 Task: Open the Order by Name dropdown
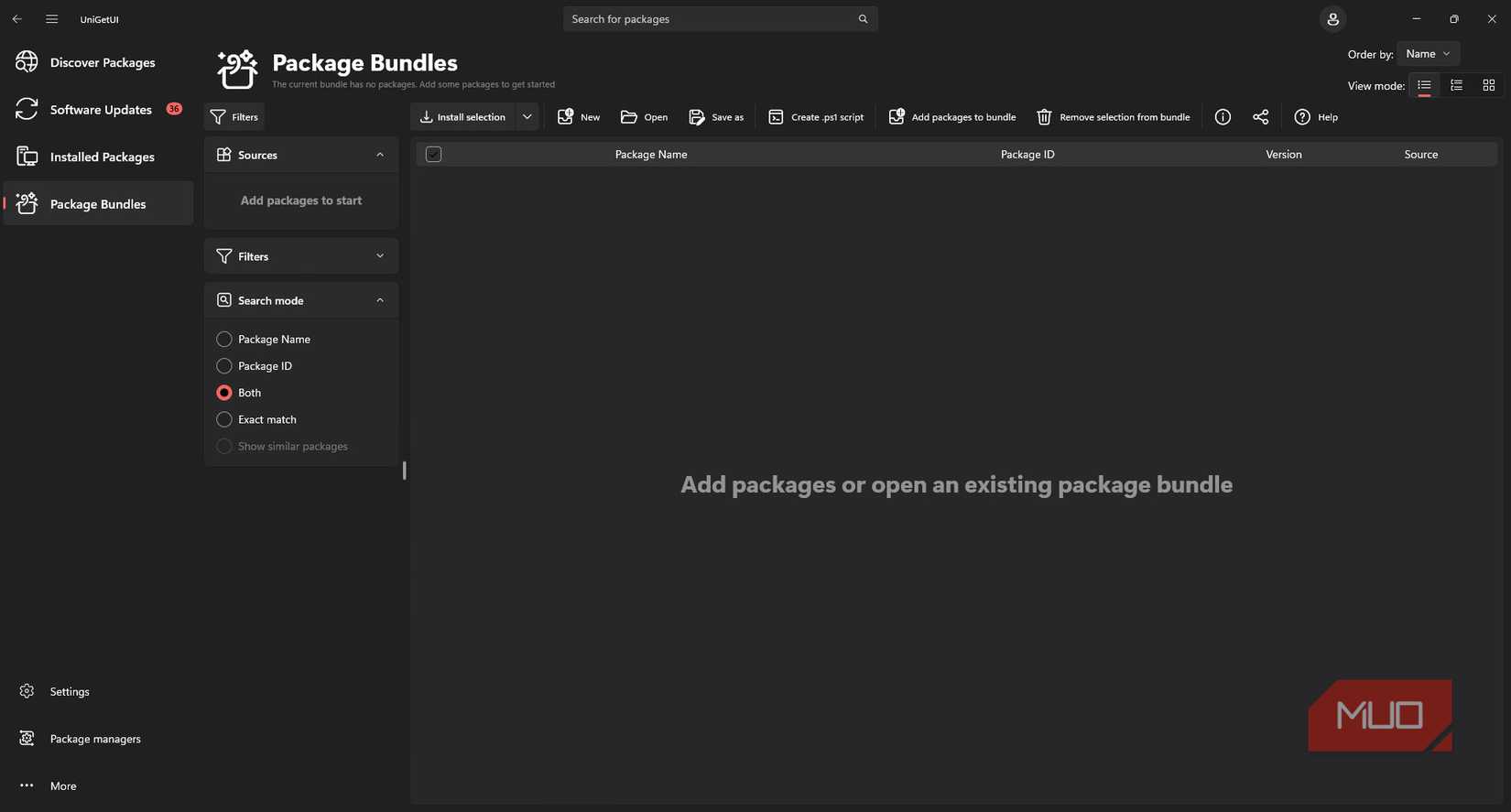tap(1428, 54)
